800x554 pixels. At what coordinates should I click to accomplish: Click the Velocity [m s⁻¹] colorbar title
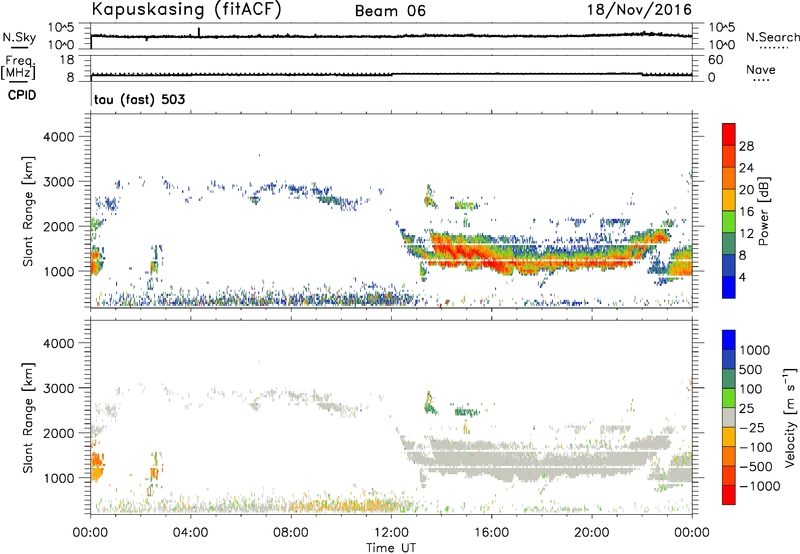pyautogui.click(x=790, y=417)
